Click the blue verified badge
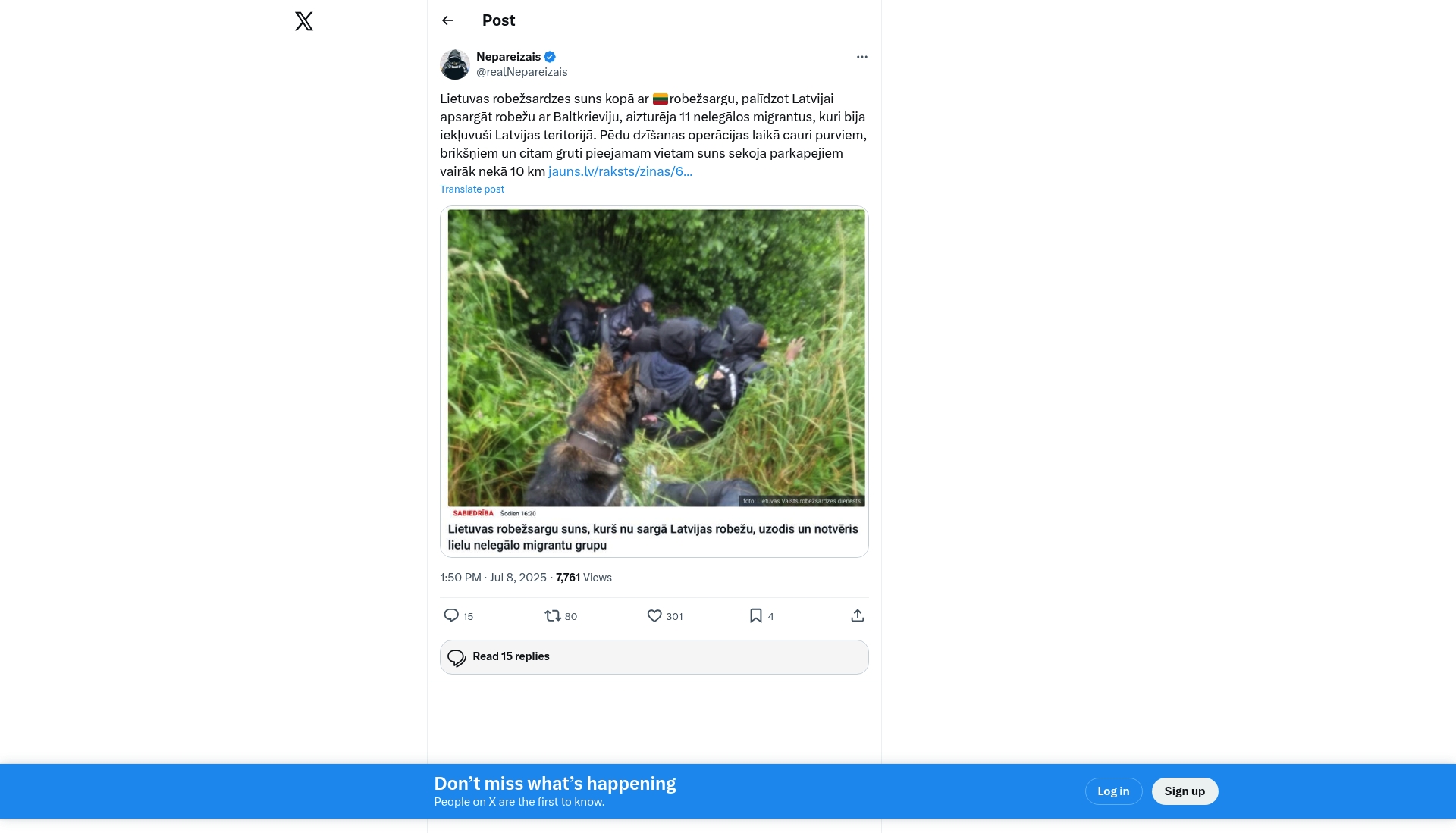Viewport: 1456px width, 833px height. pos(550,57)
